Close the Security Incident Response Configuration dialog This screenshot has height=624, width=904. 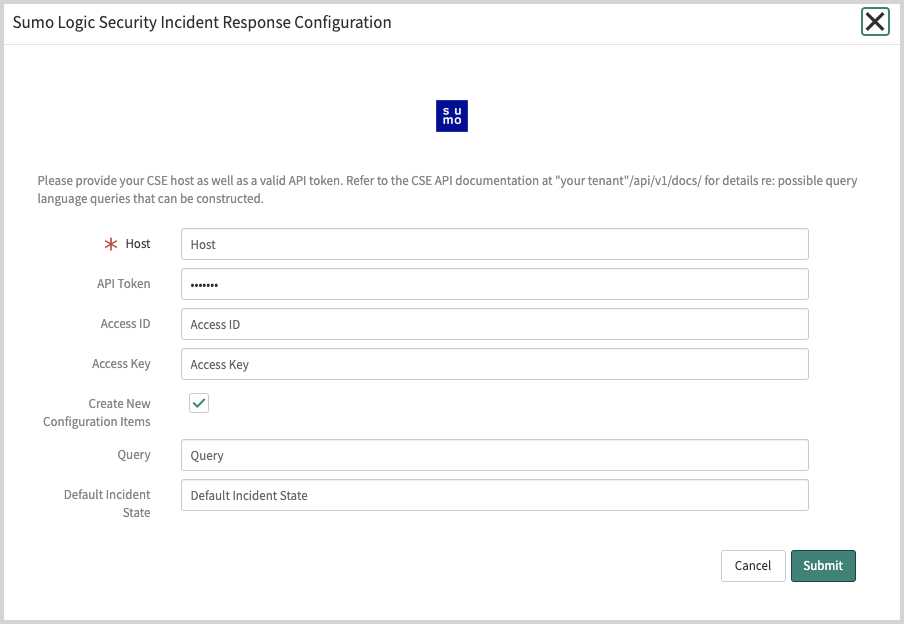[875, 22]
